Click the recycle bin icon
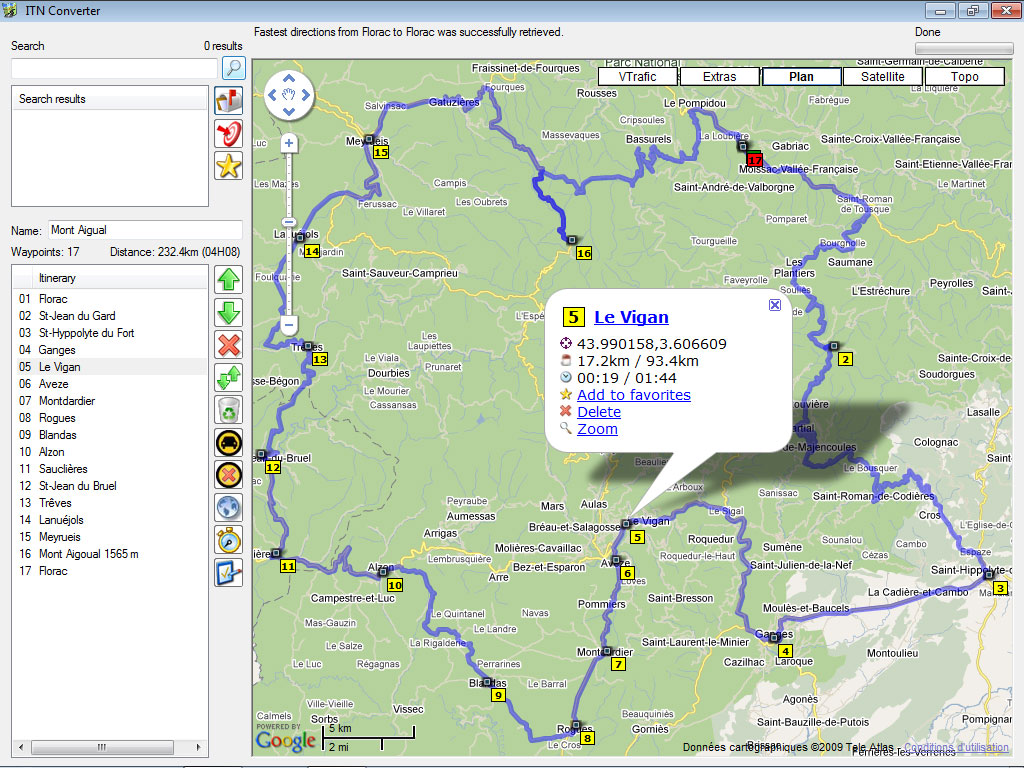The width and height of the screenshot is (1024, 768). (229, 410)
